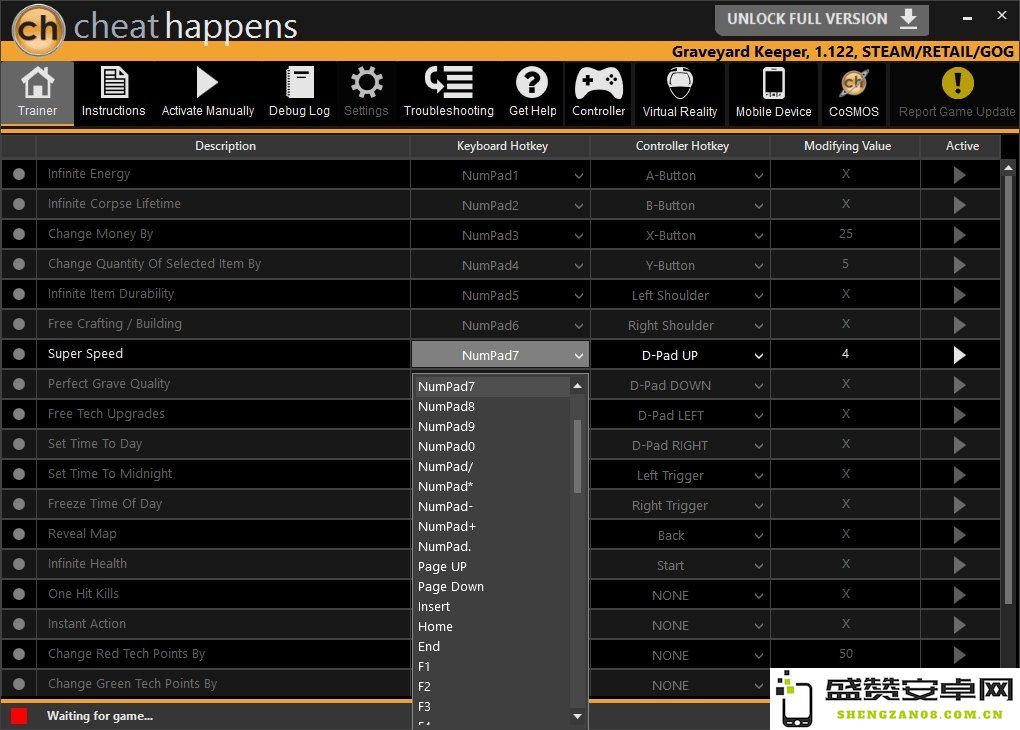Choose Home from hotkey list
This screenshot has height=730, width=1020.
coord(492,627)
